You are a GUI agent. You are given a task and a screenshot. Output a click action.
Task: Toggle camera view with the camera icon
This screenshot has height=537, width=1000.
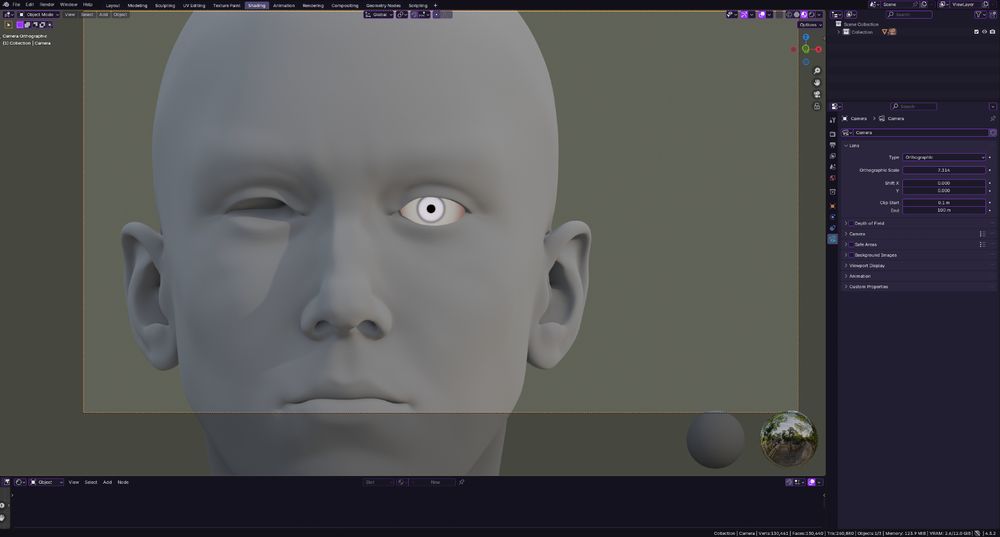coord(817,94)
